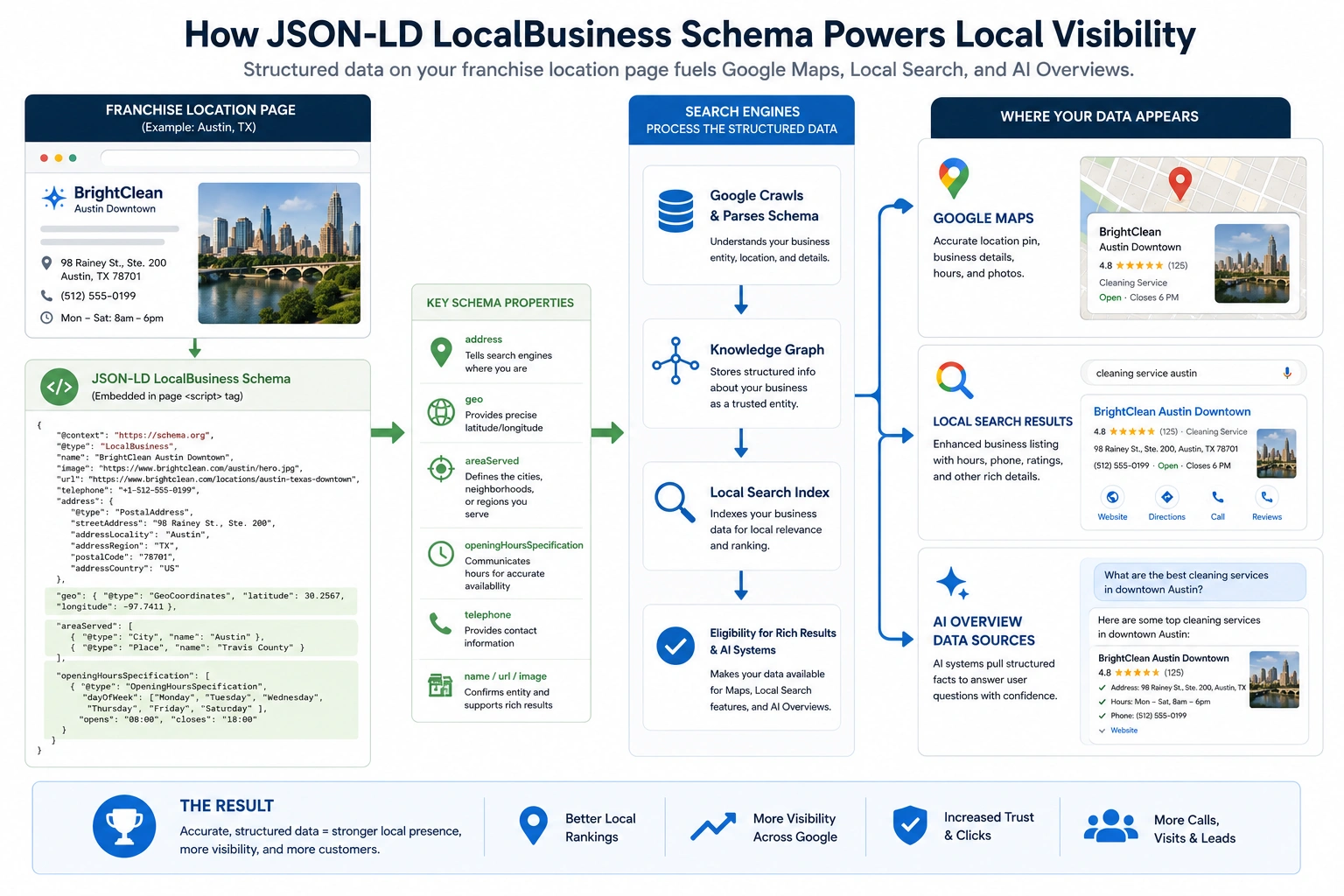
Task: Click the More Visibility trend arrow icon
Action: coord(713,827)
